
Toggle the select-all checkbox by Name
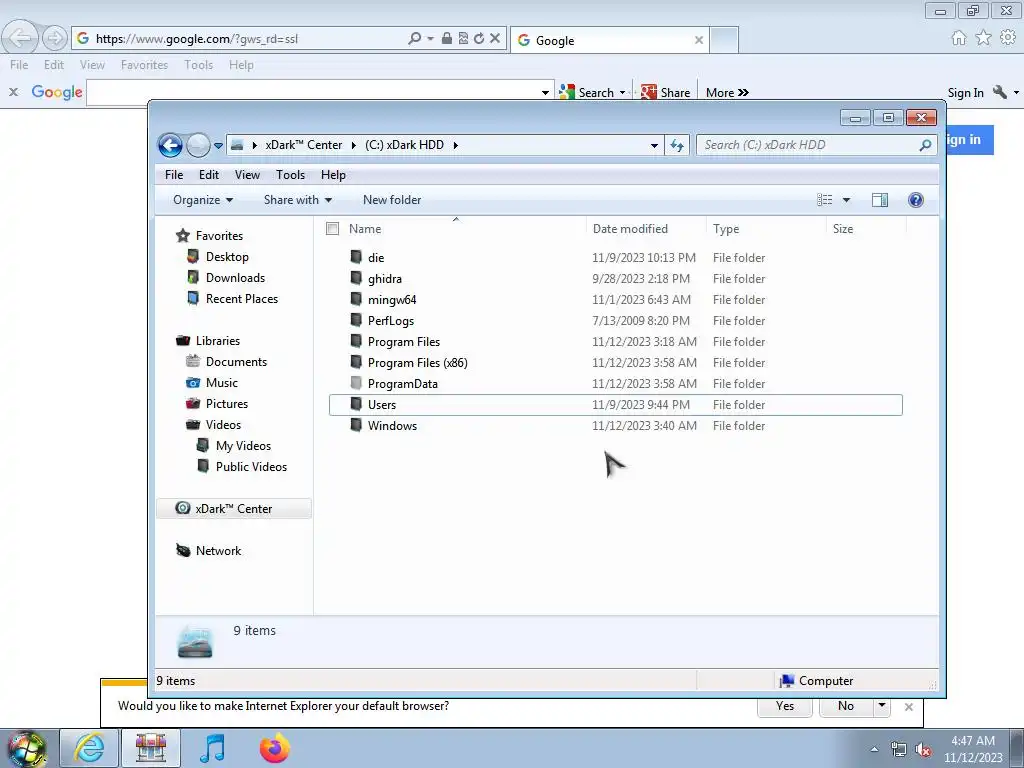[x=332, y=229]
